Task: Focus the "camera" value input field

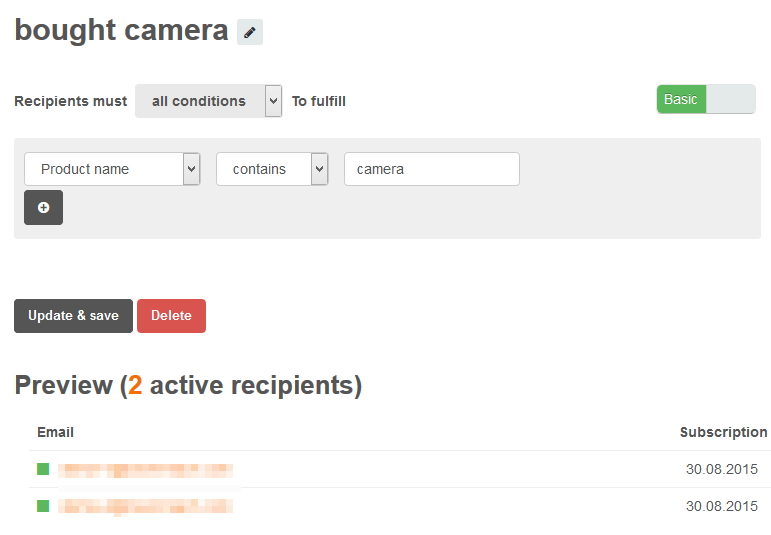Action: tap(431, 169)
